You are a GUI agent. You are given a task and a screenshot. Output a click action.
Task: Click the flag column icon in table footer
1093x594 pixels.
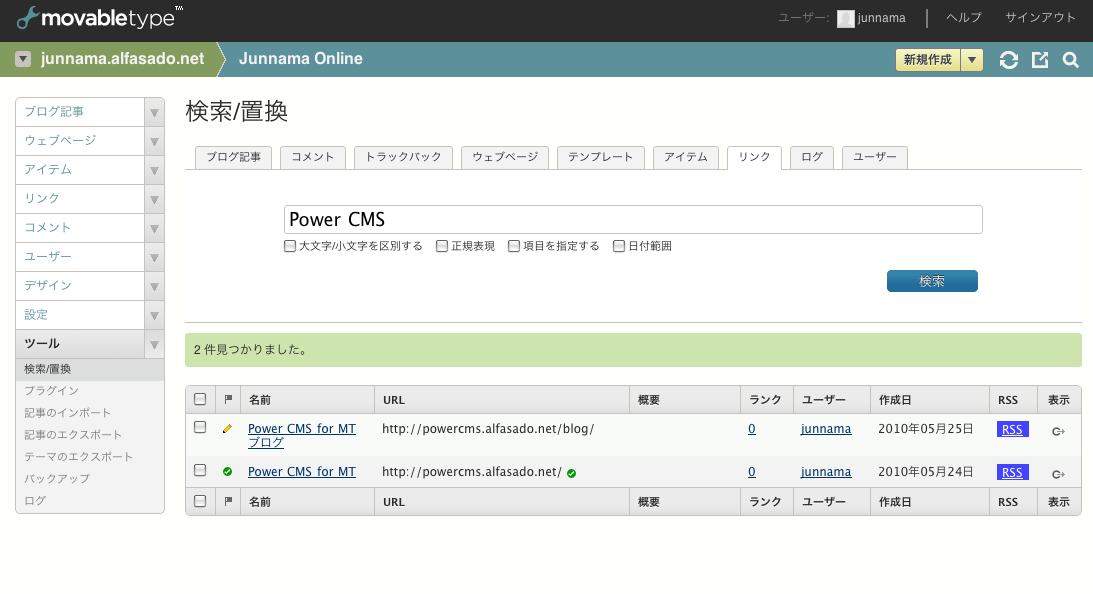[x=228, y=501]
